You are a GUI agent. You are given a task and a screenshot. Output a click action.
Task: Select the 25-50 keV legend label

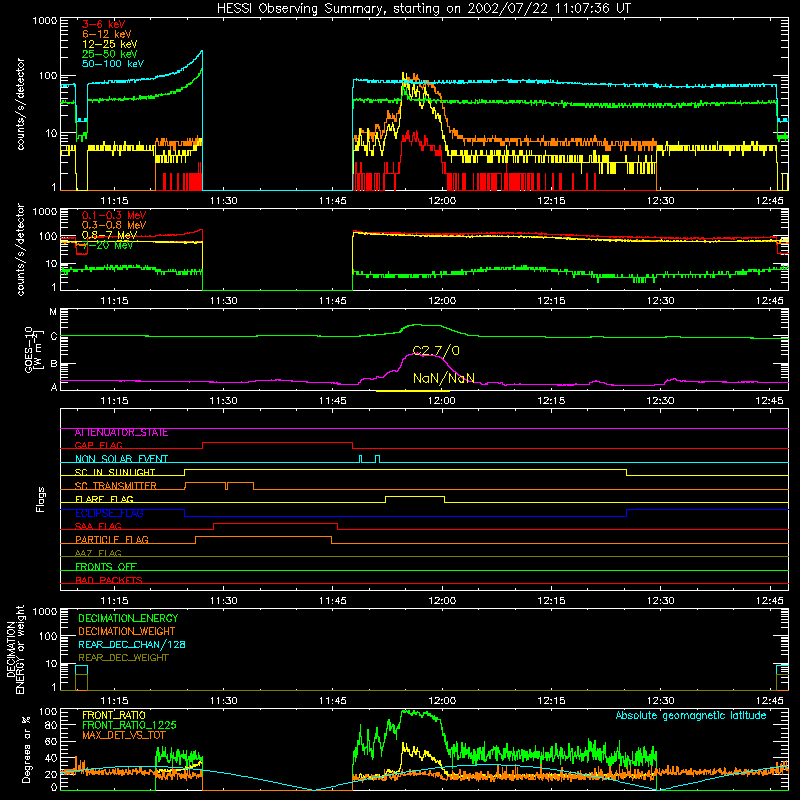109,54
